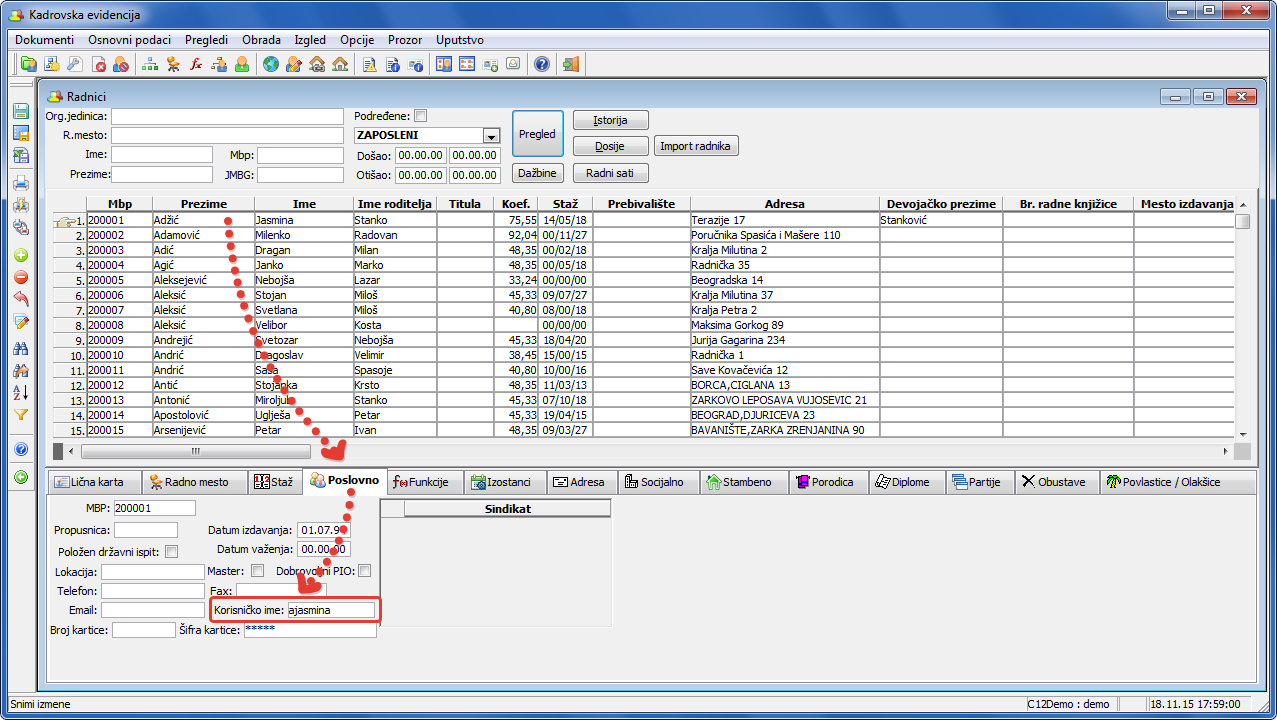Toggle the Podređene checkbox

click(420, 115)
